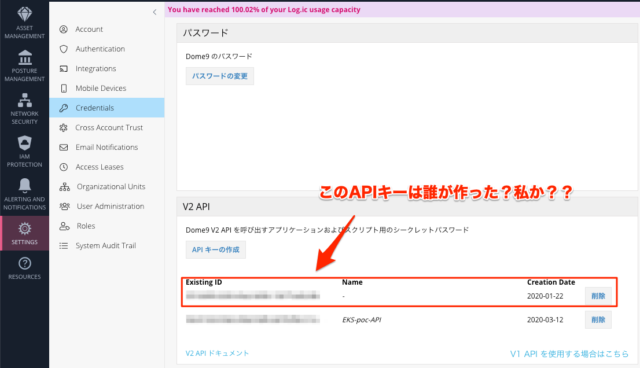
Task: Click the 2020-01-22 creation date
Action: (545, 296)
